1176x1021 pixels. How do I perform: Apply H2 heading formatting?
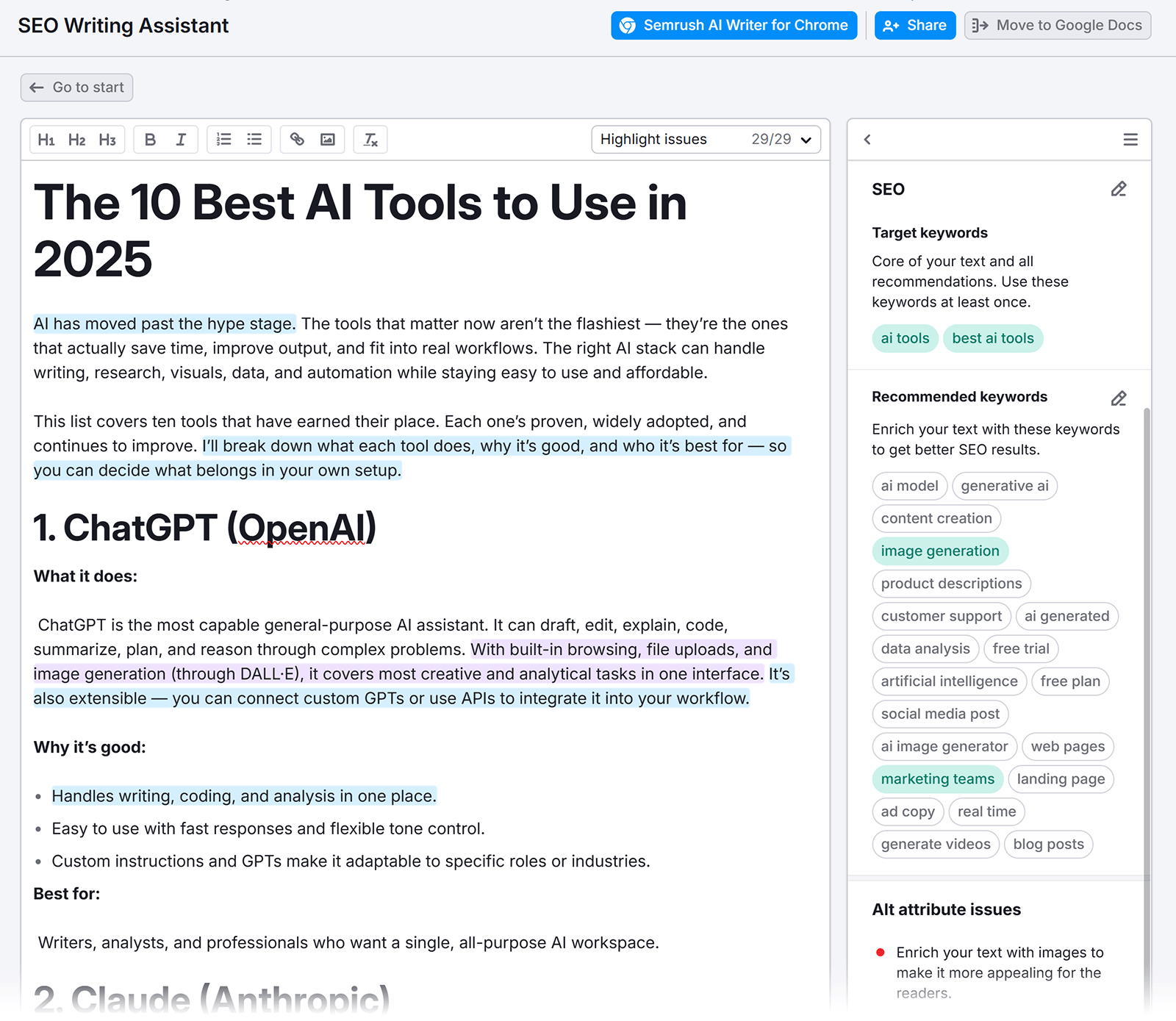point(76,140)
